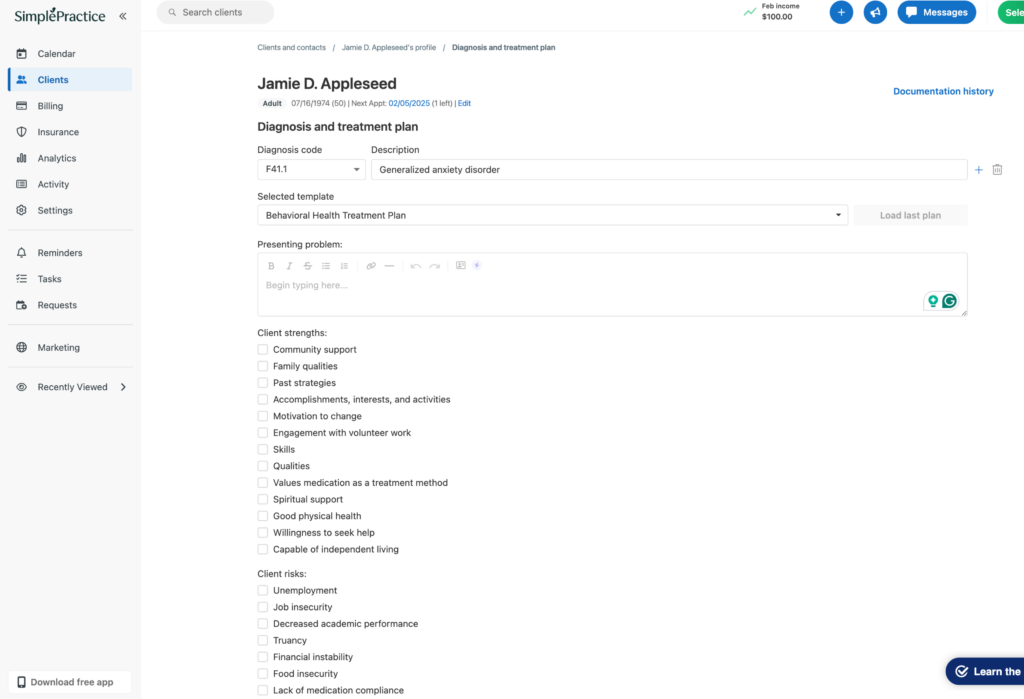Expand the Recently Viewed section

tap(70, 386)
